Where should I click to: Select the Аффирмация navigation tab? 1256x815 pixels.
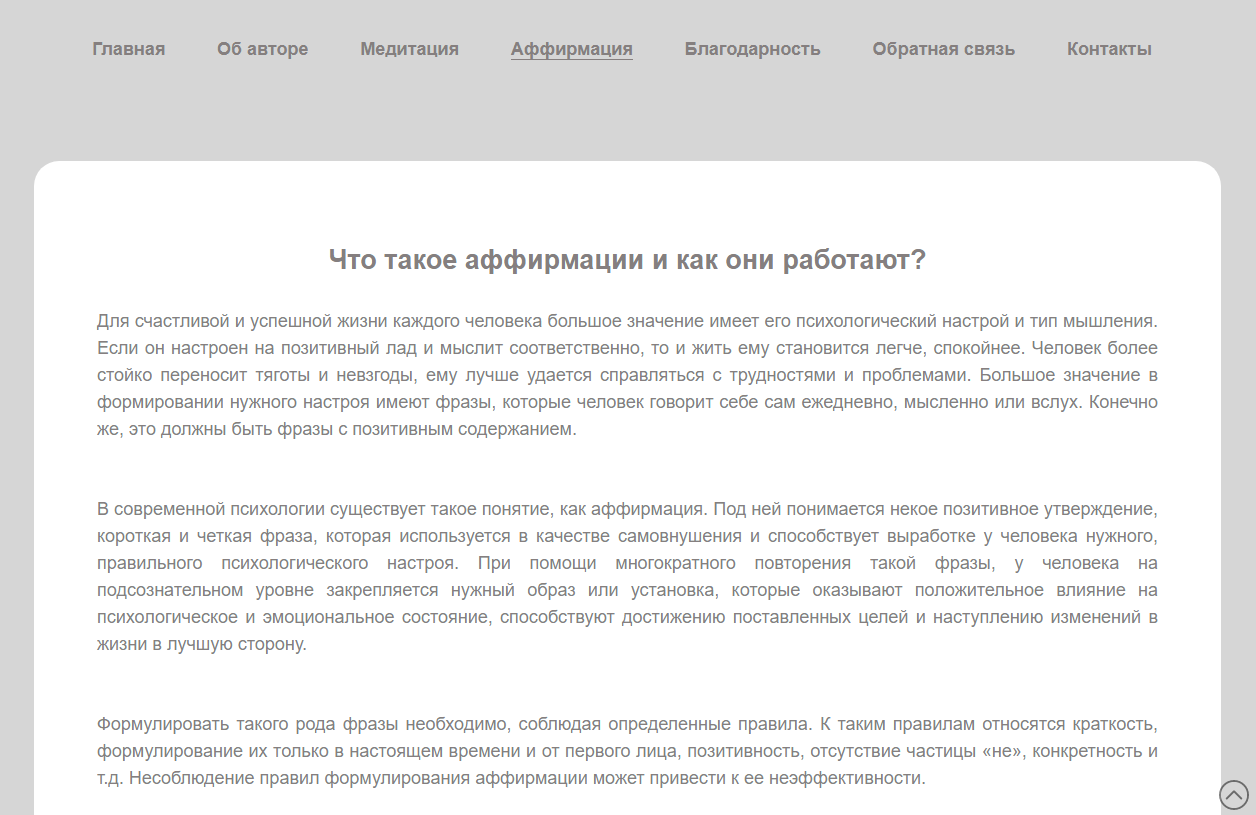coord(571,49)
